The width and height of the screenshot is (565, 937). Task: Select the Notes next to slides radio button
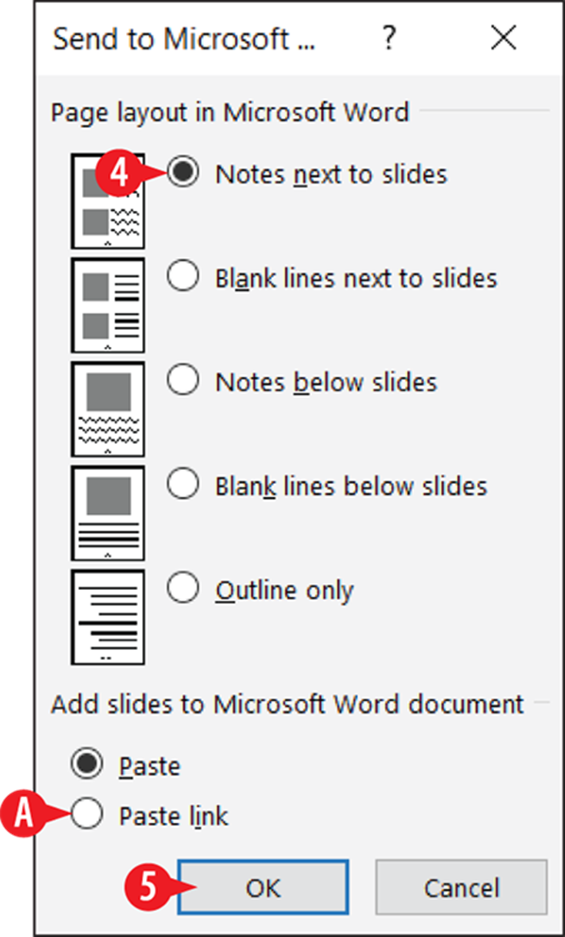click(x=182, y=173)
